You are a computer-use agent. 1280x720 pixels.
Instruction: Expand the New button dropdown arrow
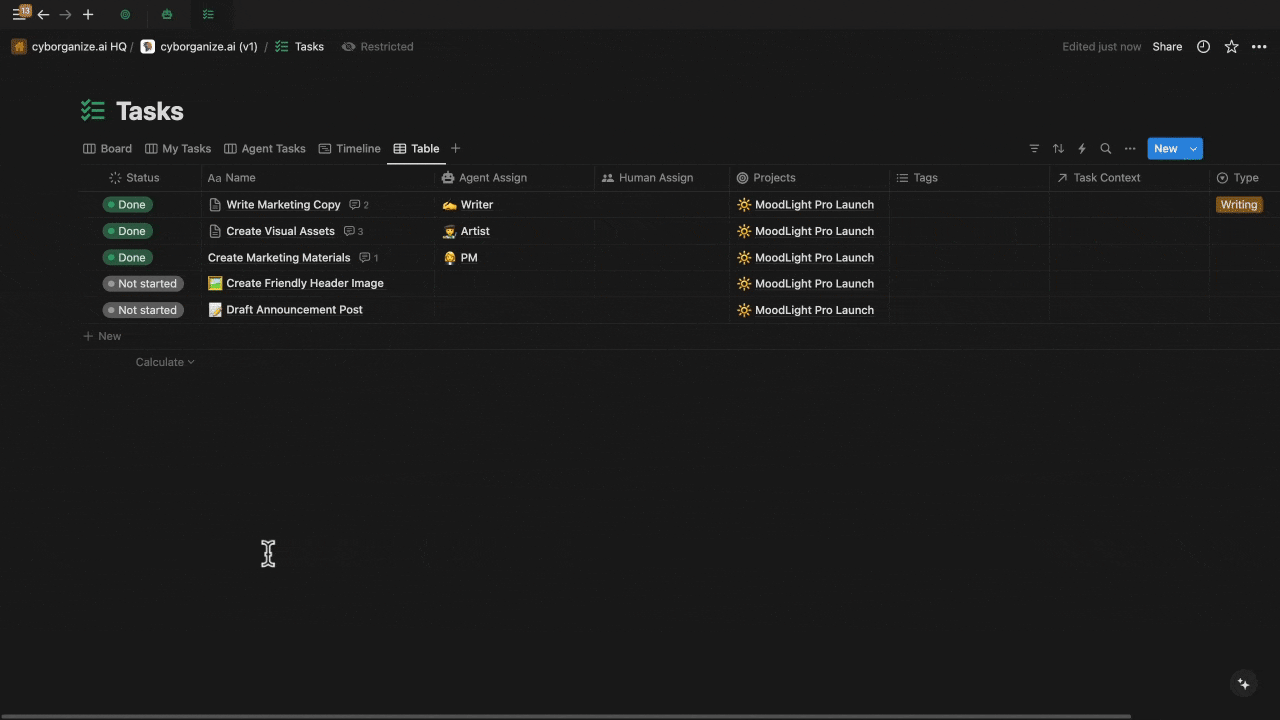pos(1193,149)
